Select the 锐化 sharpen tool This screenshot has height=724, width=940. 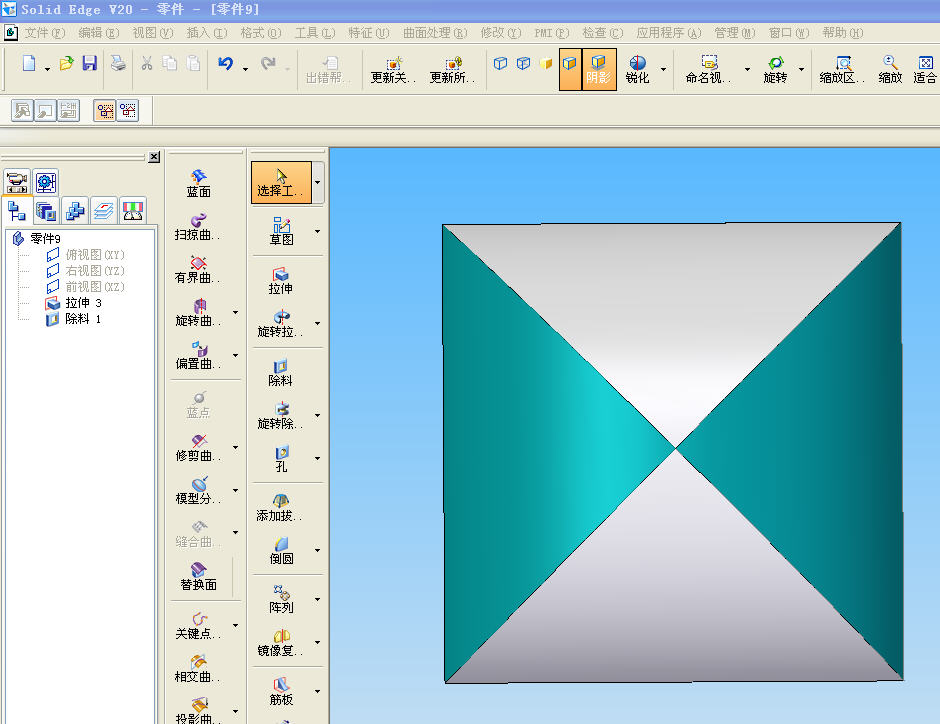(x=637, y=70)
